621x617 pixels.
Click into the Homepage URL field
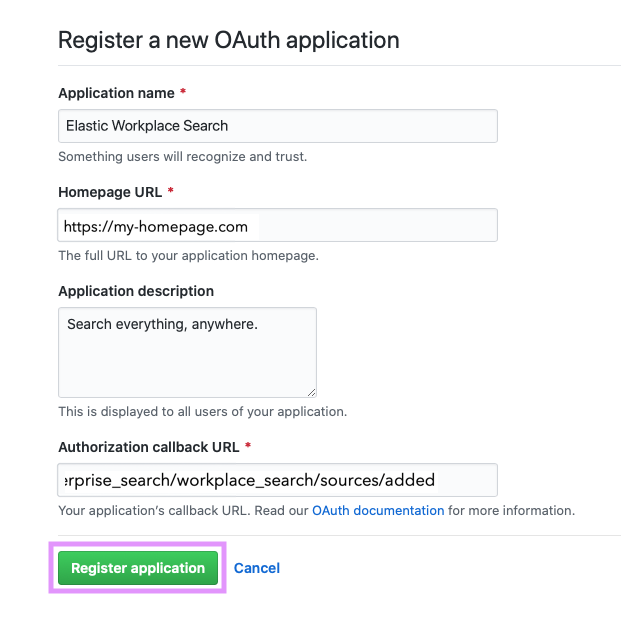pos(278,226)
